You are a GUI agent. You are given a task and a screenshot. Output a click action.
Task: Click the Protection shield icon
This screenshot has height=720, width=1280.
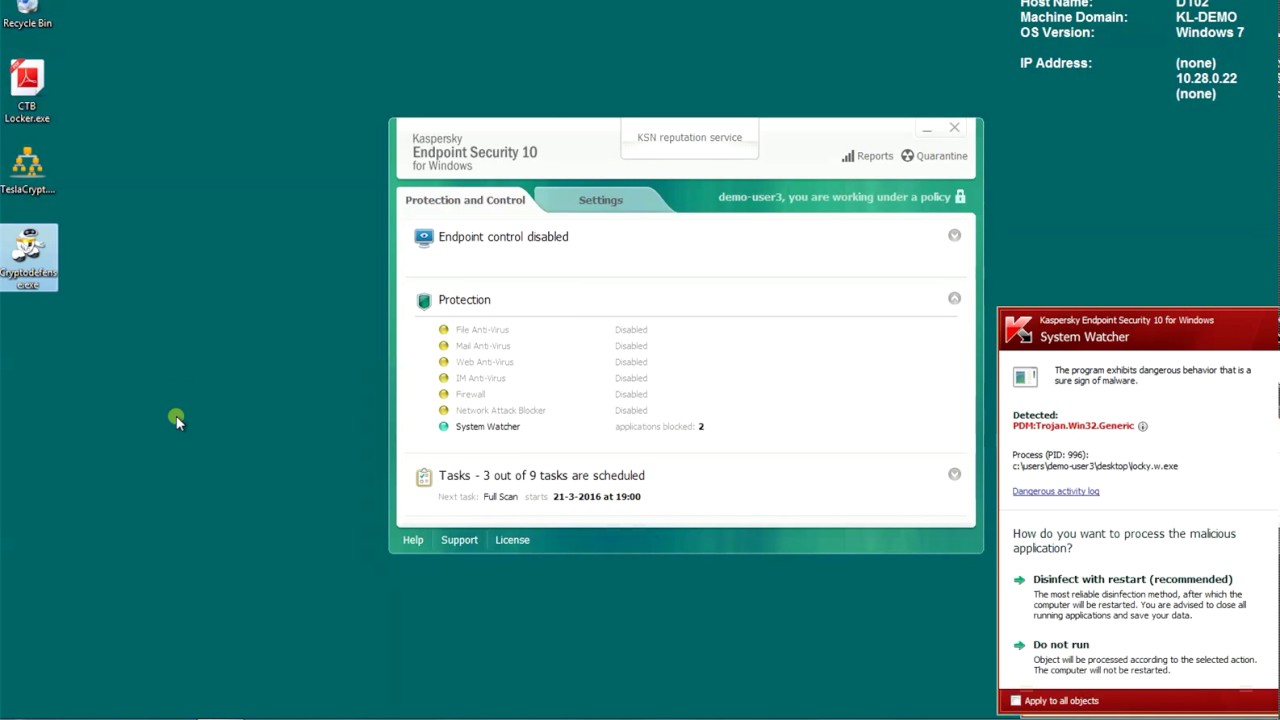coord(424,300)
